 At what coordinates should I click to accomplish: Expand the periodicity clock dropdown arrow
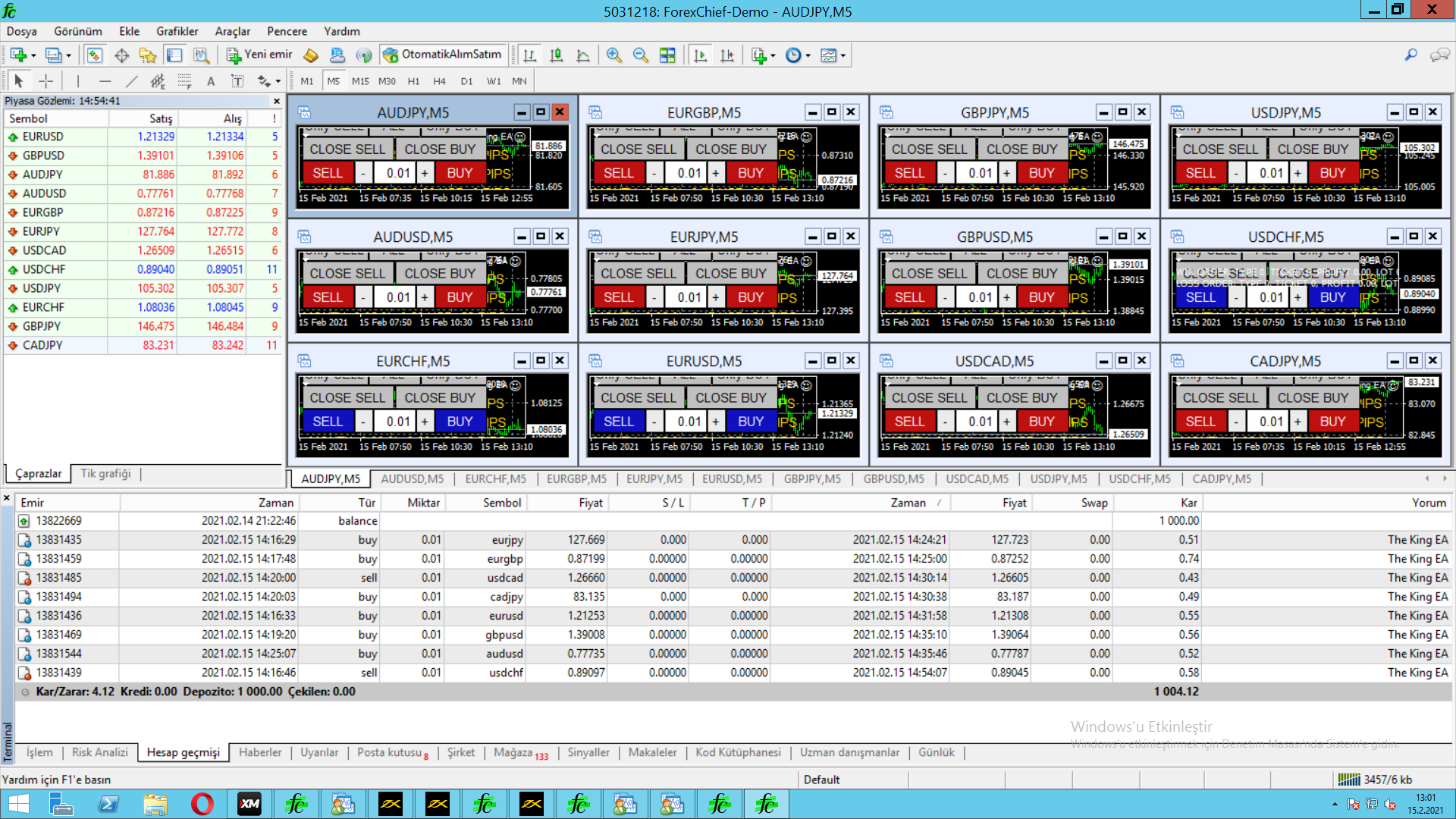tap(808, 55)
